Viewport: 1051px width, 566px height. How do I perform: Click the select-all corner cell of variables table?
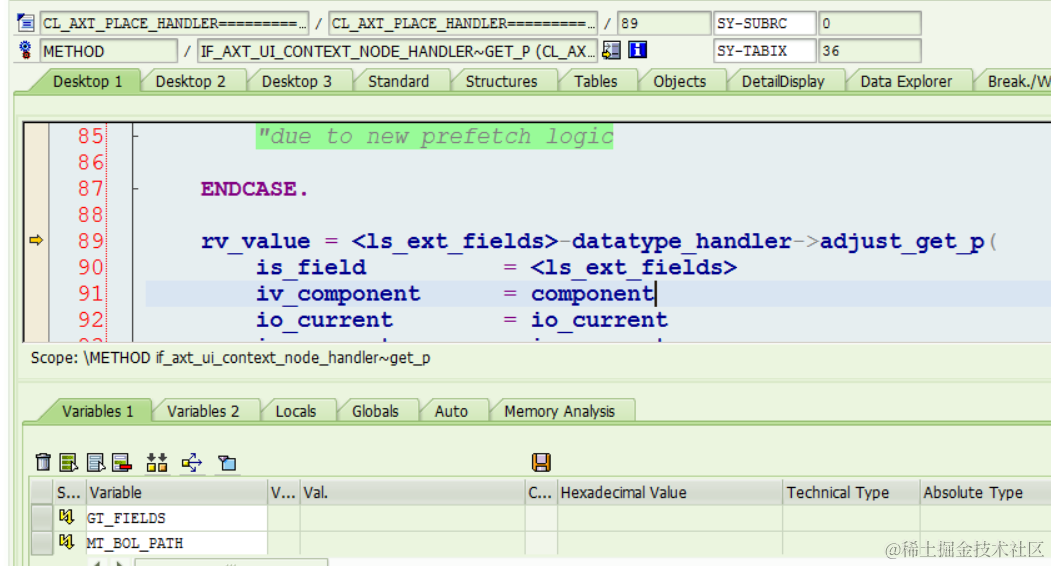[x=42, y=492]
